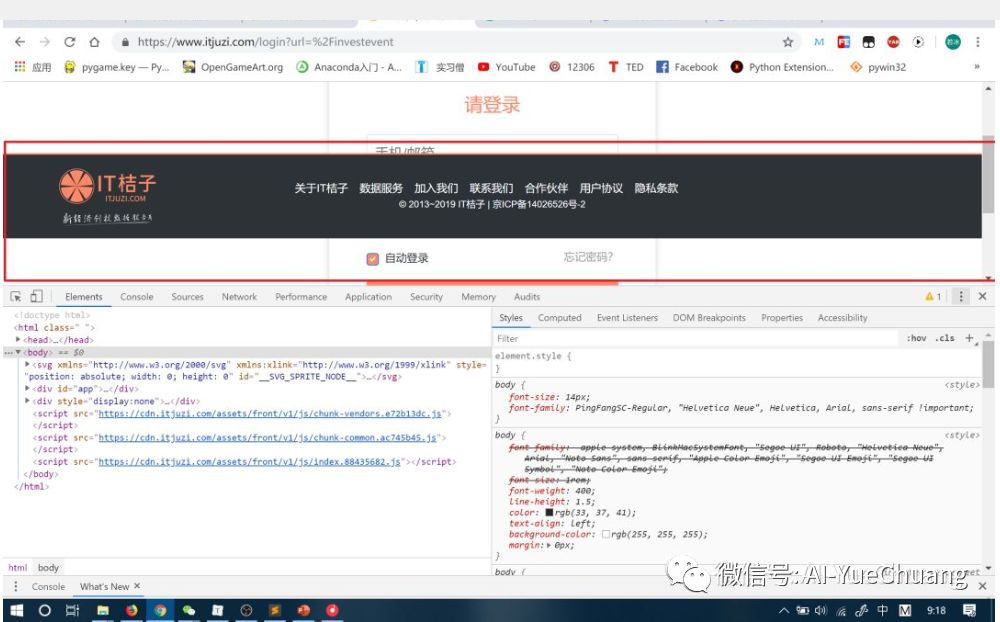
Task: Switch to the Sources tab
Action: pyautogui.click(x=187, y=297)
